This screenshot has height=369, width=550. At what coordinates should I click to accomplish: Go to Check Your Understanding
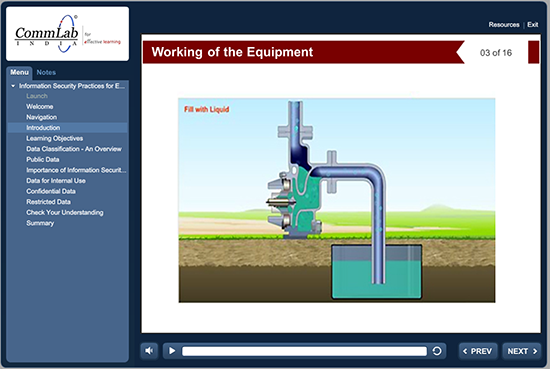(x=65, y=213)
